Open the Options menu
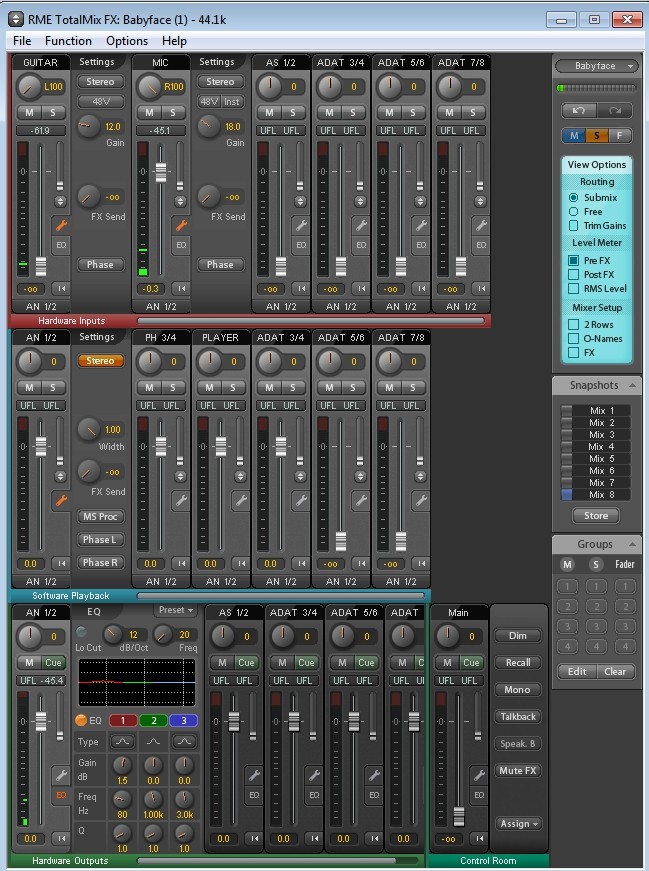Viewport: 649px width, 871px height. tap(127, 41)
